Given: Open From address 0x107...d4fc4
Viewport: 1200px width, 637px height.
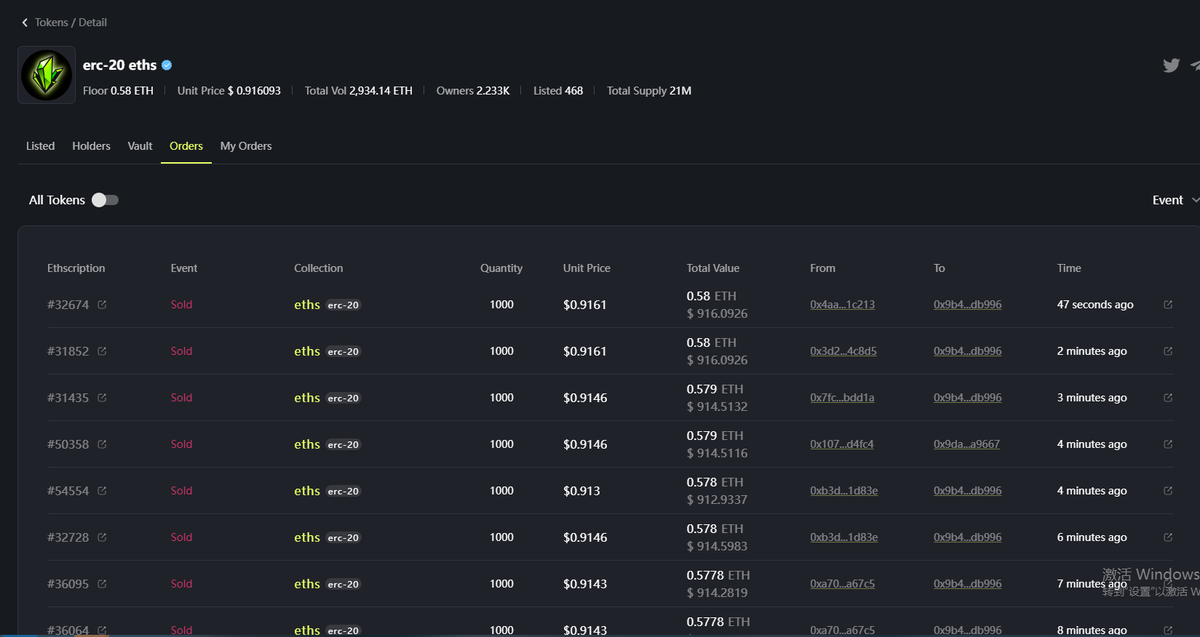Looking at the screenshot, I should [842, 444].
